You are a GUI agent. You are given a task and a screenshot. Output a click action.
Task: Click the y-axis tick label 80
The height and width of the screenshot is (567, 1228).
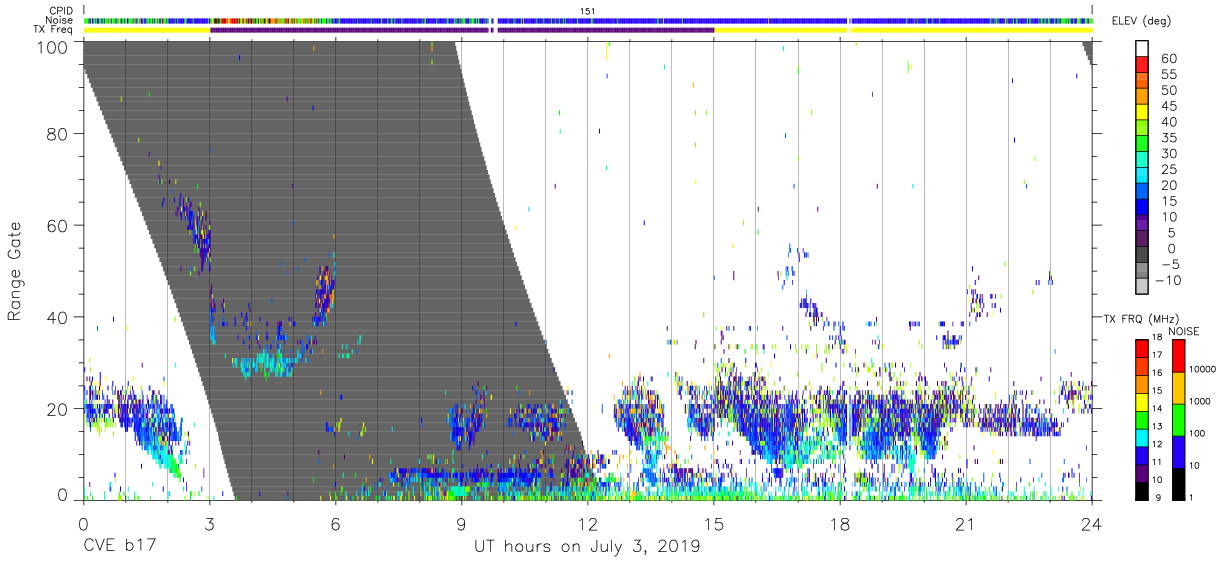pyautogui.click(x=57, y=133)
